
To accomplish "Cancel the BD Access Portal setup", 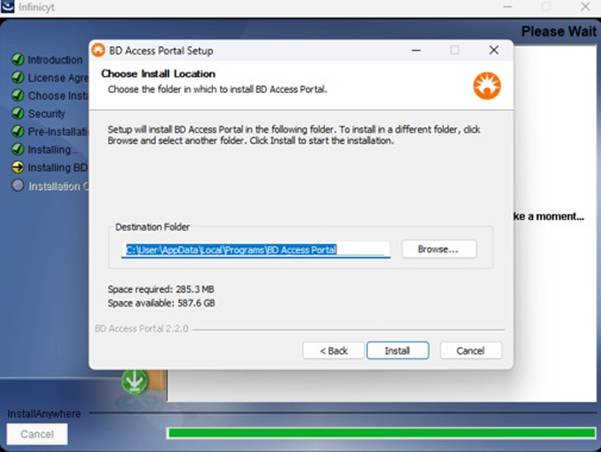I will [x=470, y=351].
